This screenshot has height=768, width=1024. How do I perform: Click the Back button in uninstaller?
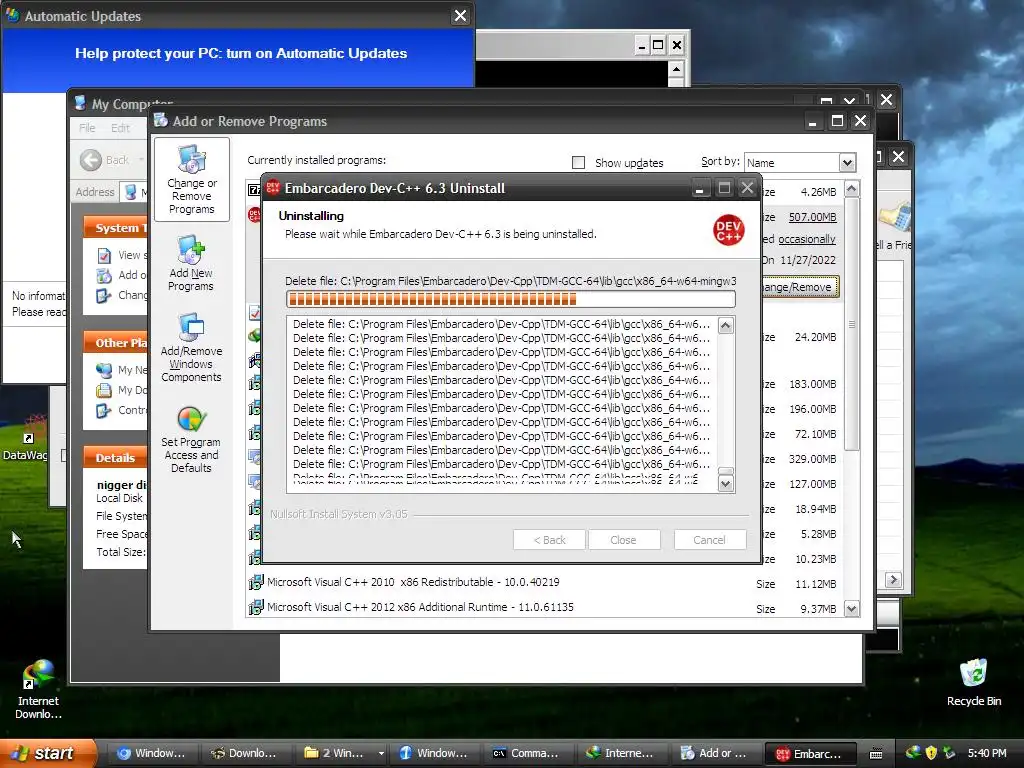[549, 540]
